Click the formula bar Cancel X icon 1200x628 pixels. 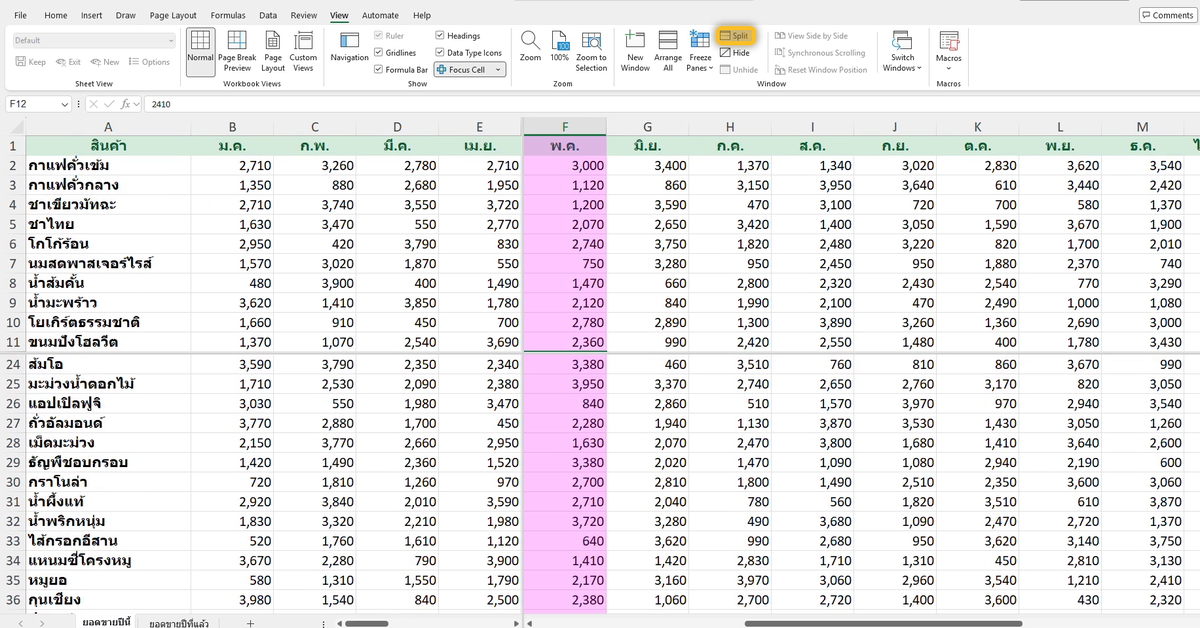(93, 104)
